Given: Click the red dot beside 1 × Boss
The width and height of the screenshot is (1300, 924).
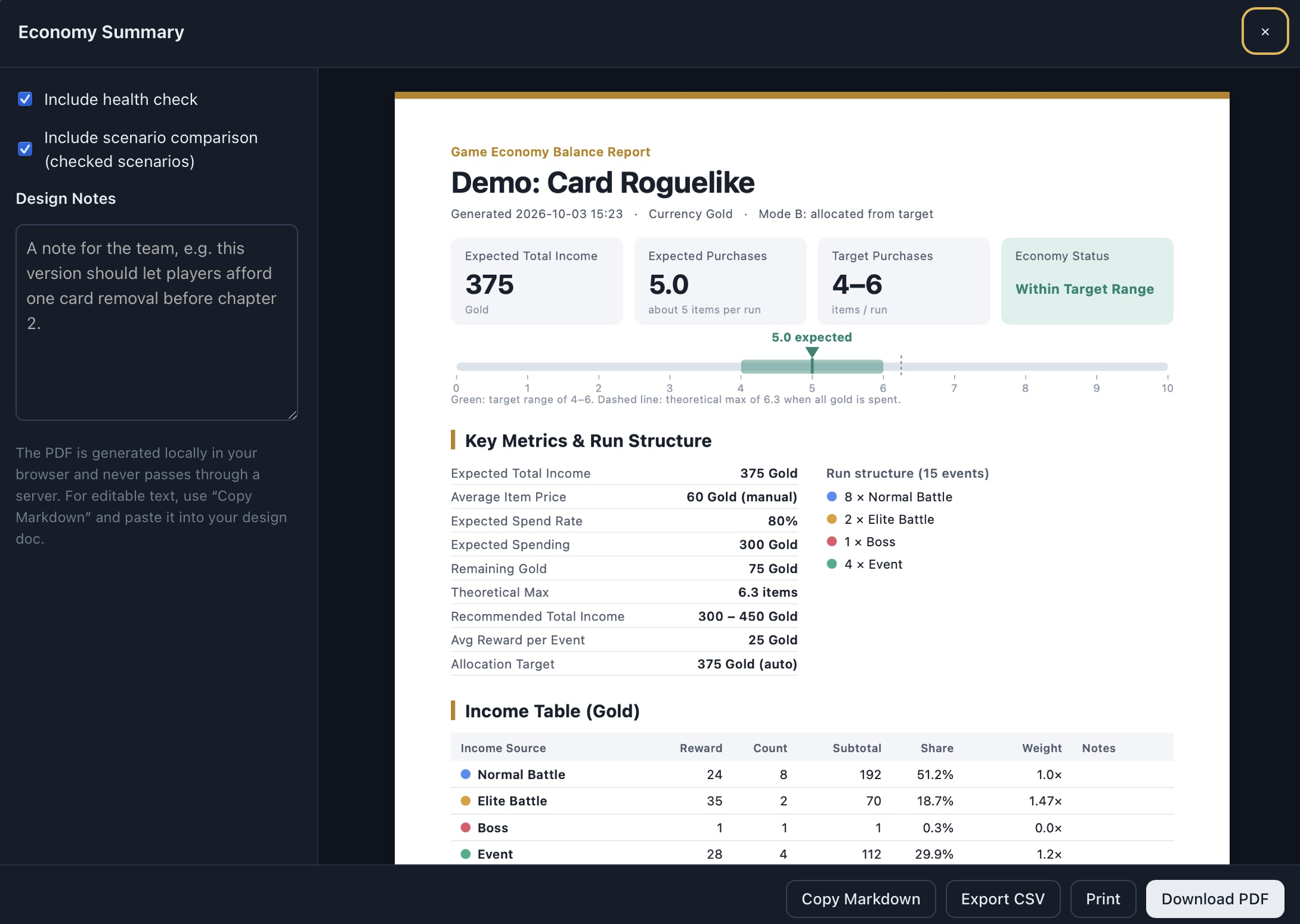Looking at the screenshot, I should click(832, 541).
